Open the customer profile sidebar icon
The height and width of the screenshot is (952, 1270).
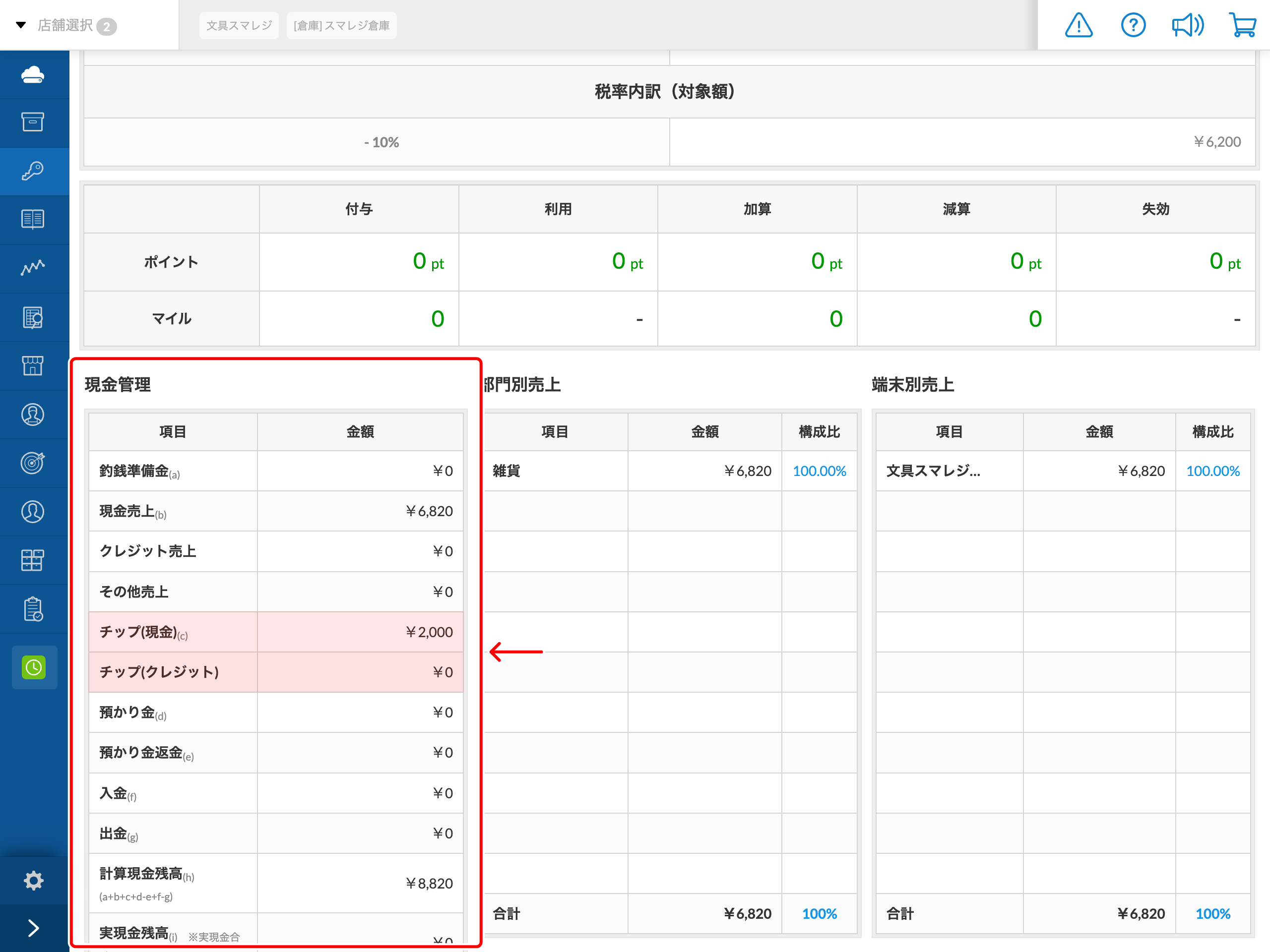pos(33,415)
